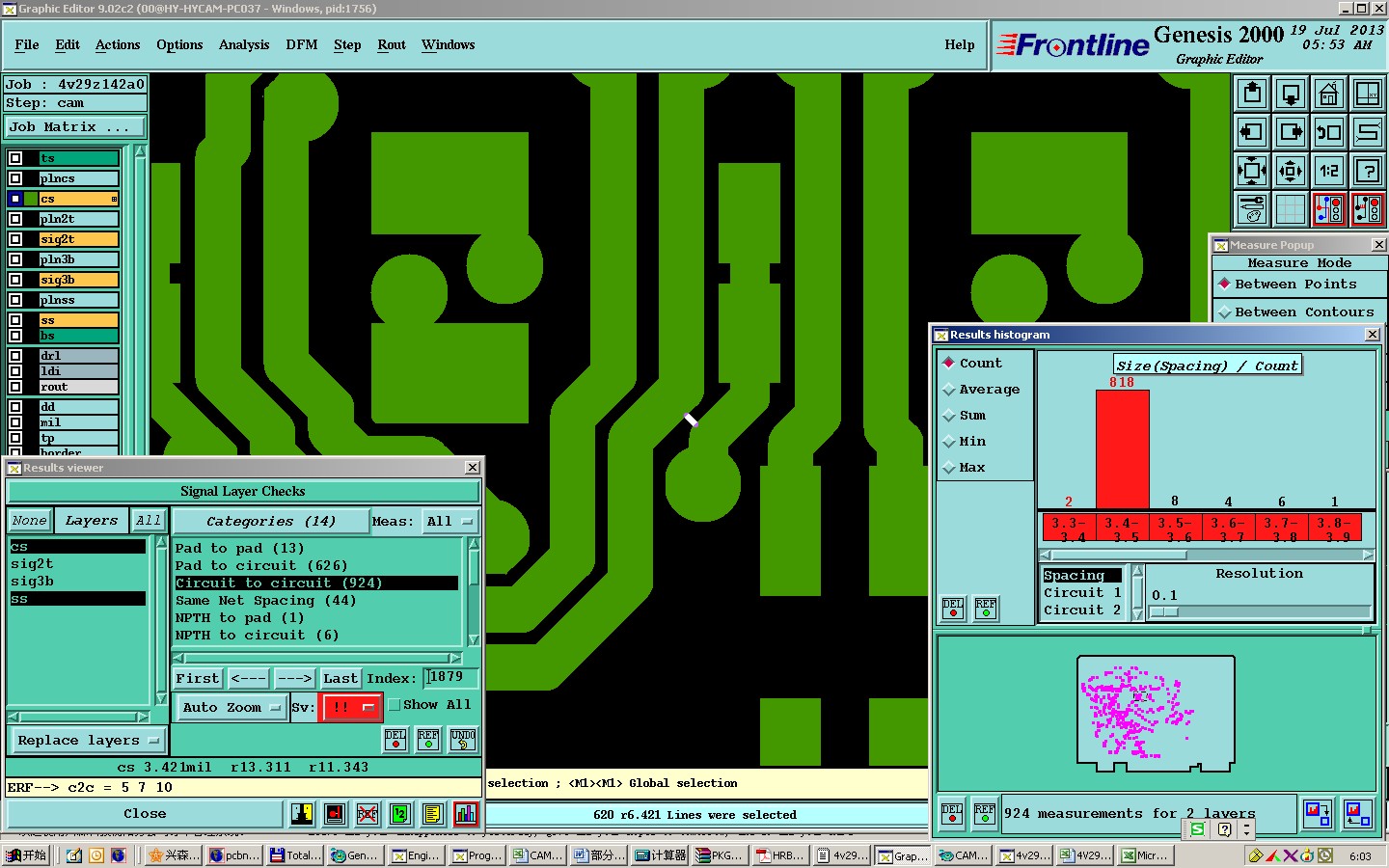The height and width of the screenshot is (868, 1389).
Task: Click the histogram horizontal scrollbar
Action: [x=1206, y=556]
